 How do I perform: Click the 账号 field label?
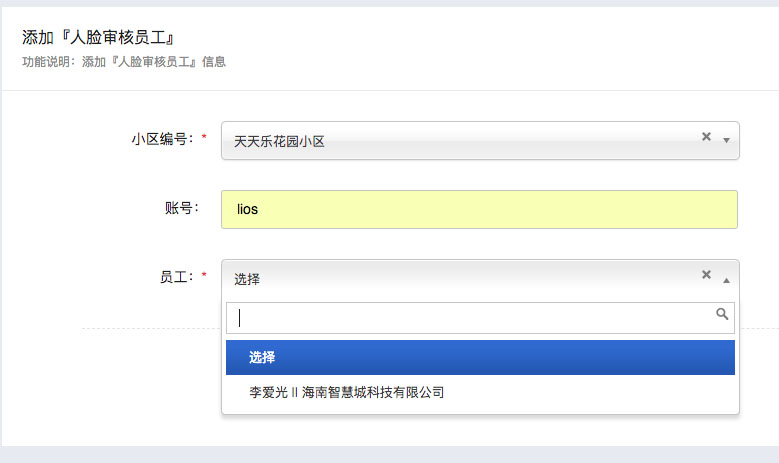coord(182,208)
